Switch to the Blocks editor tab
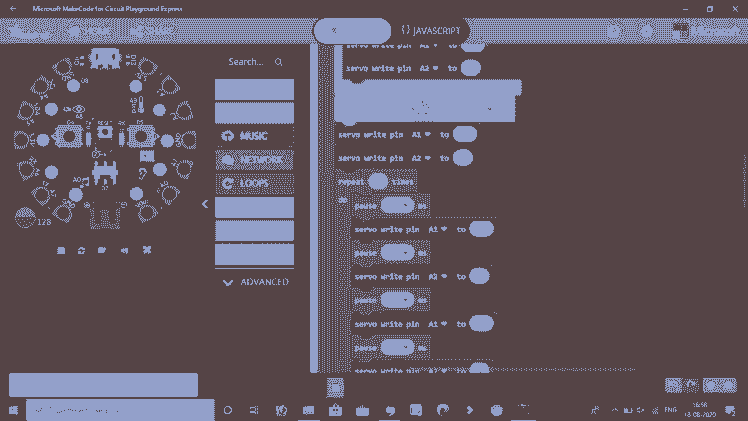 pos(352,31)
